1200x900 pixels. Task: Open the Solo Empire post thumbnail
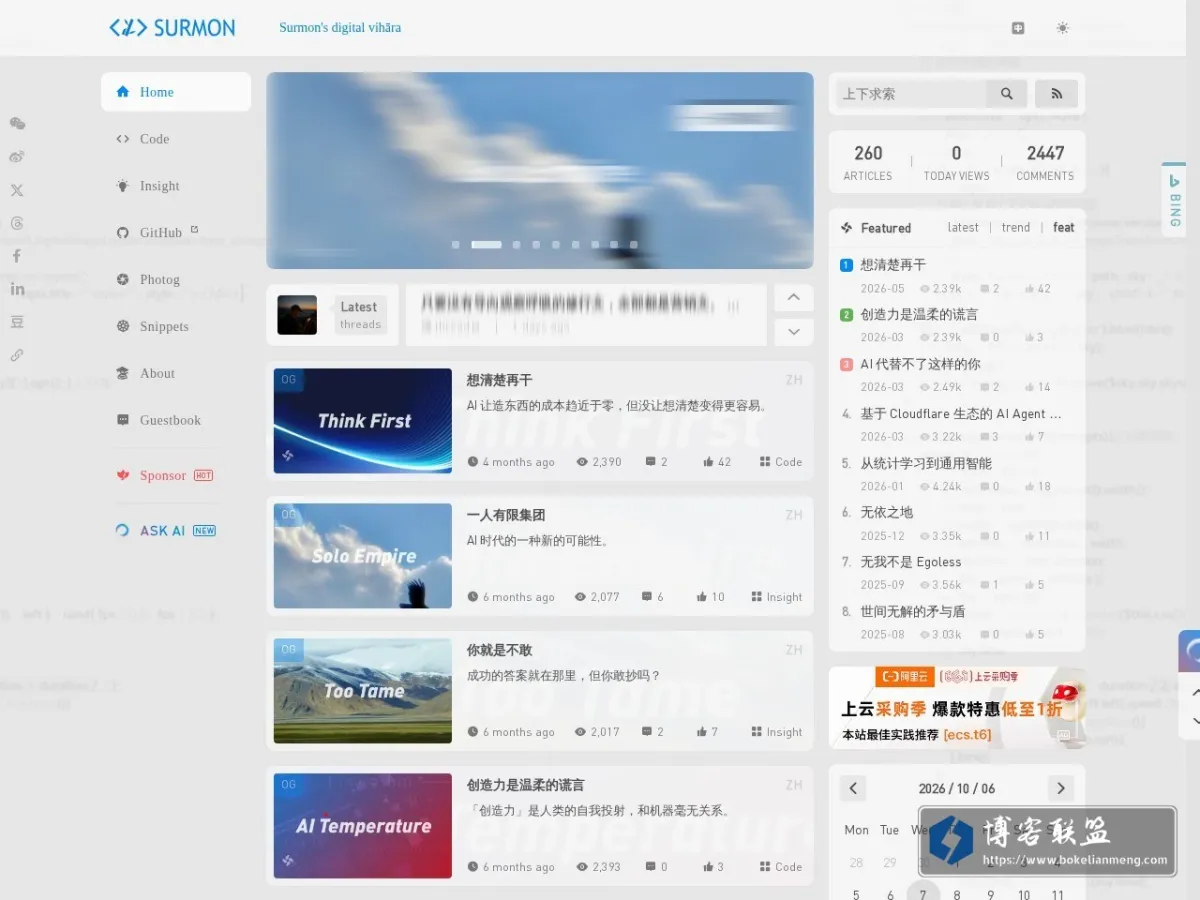point(363,556)
